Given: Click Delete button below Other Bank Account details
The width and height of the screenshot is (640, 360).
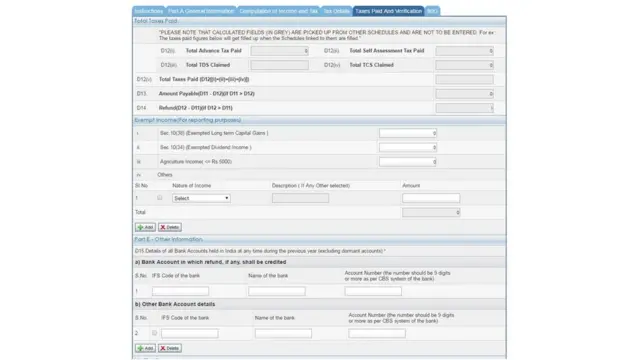Looking at the screenshot, I should pos(170,348).
